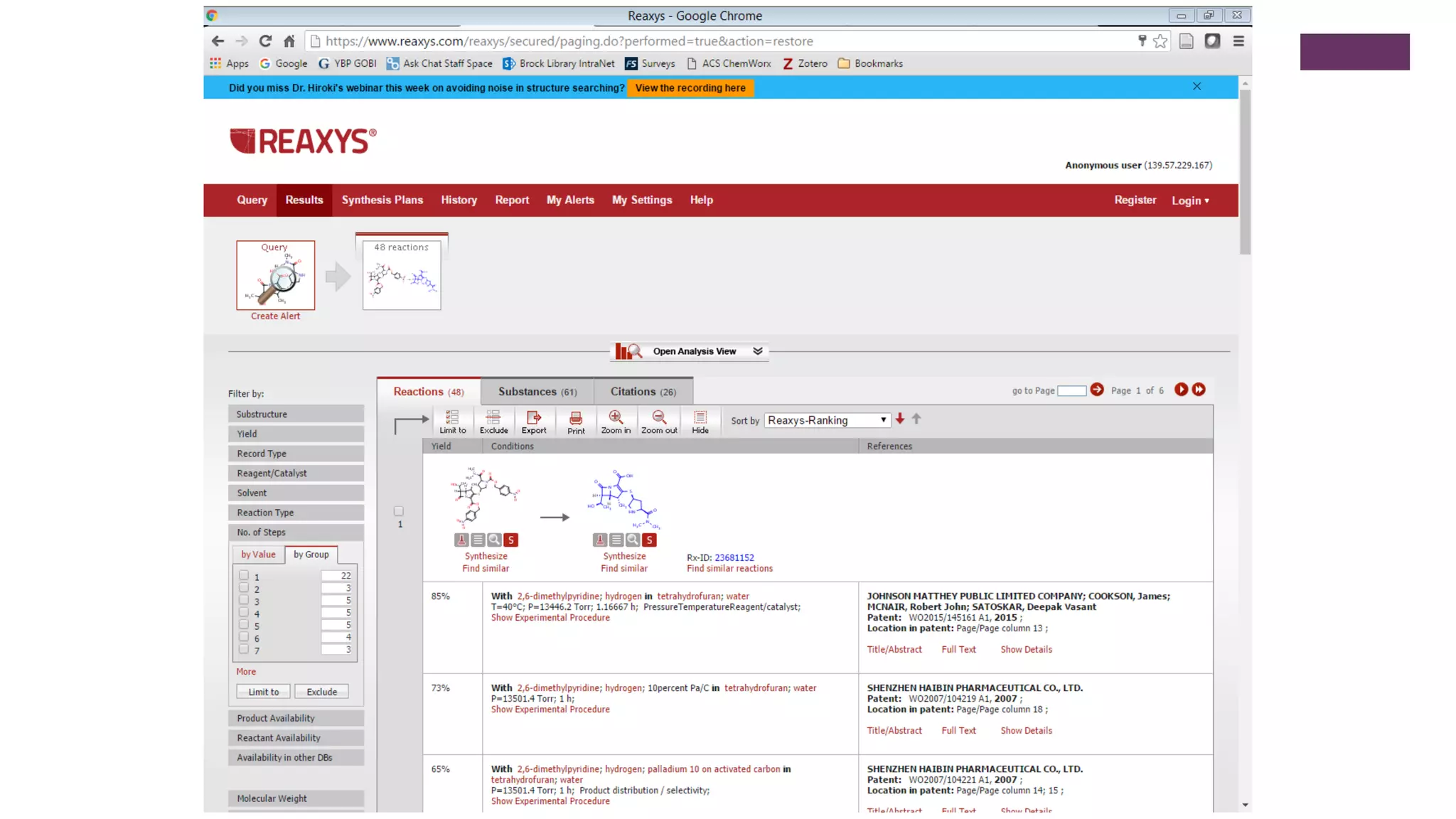
Task: Click the View the recording here button
Action: pyautogui.click(x=690, y=88)
